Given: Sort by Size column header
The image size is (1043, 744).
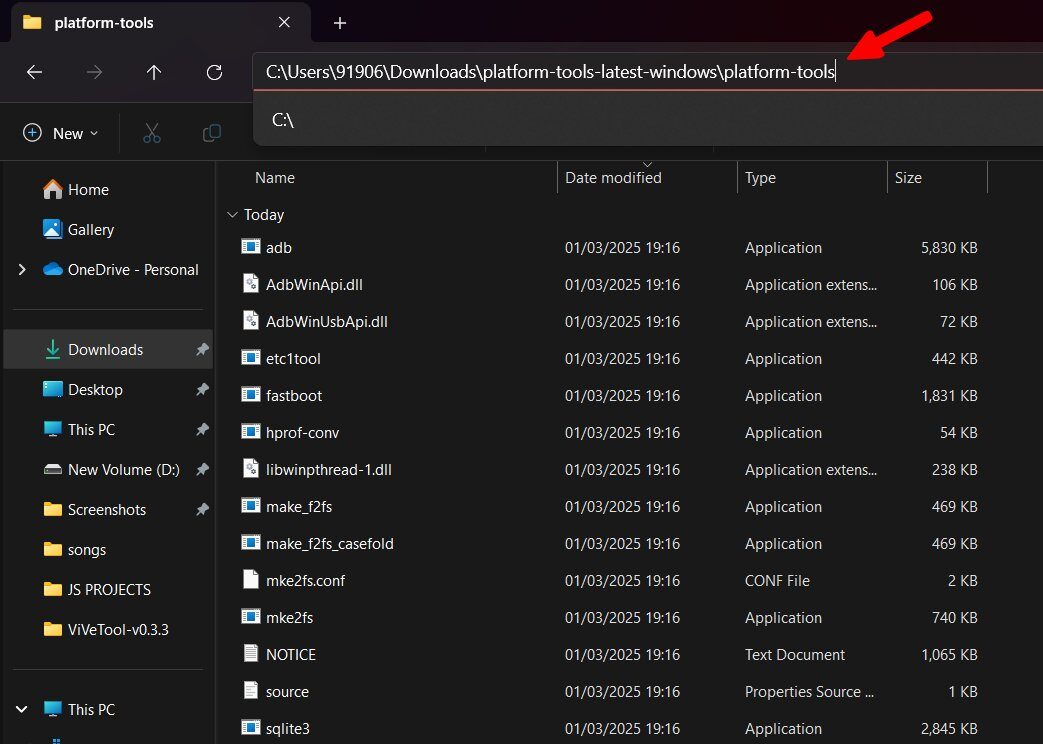Looking at the screenshot, I should [908, 178].
